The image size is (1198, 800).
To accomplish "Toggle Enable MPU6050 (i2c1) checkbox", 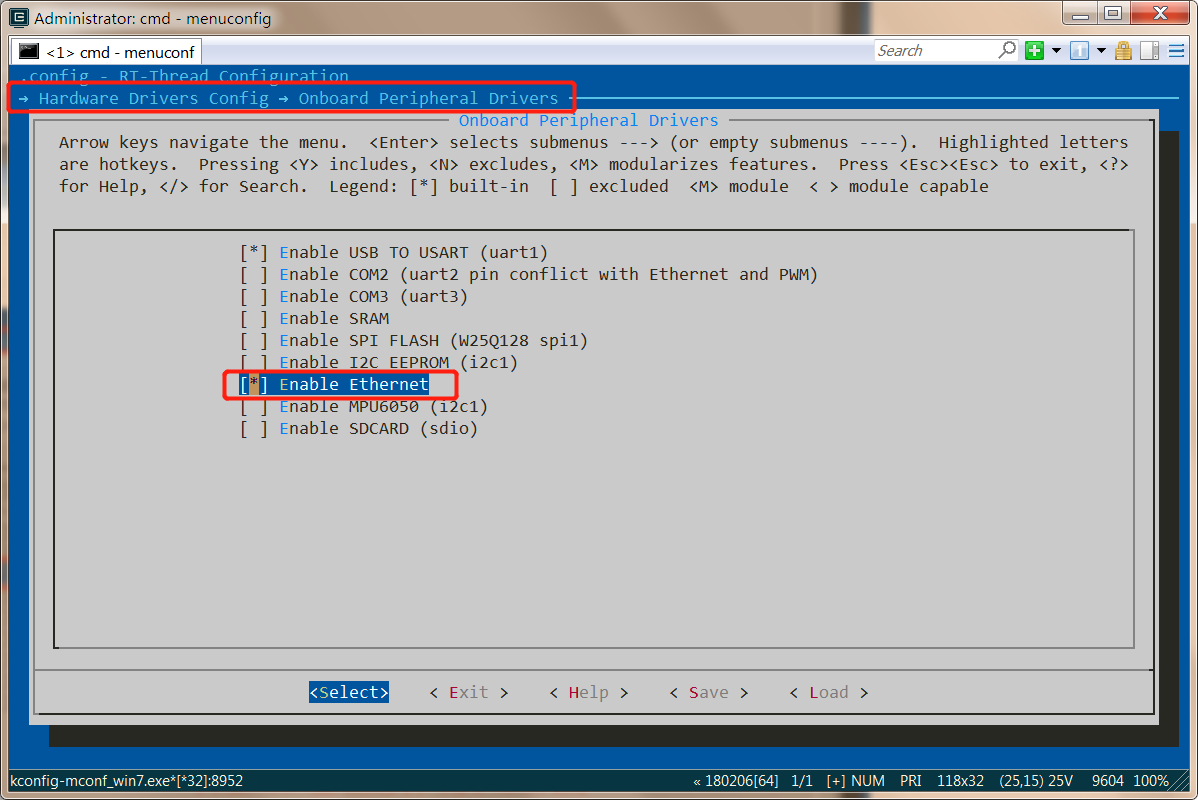I will [254, 406].
